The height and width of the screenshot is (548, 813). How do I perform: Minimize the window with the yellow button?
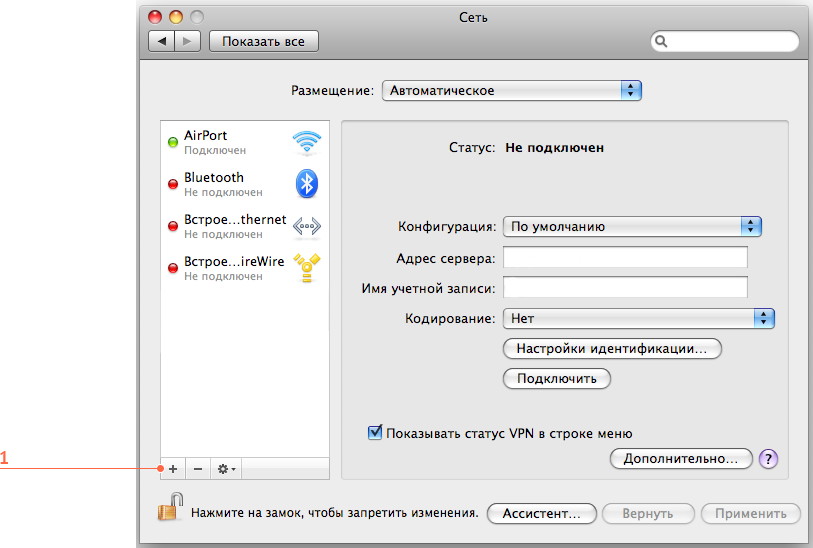tap(176, 17)
